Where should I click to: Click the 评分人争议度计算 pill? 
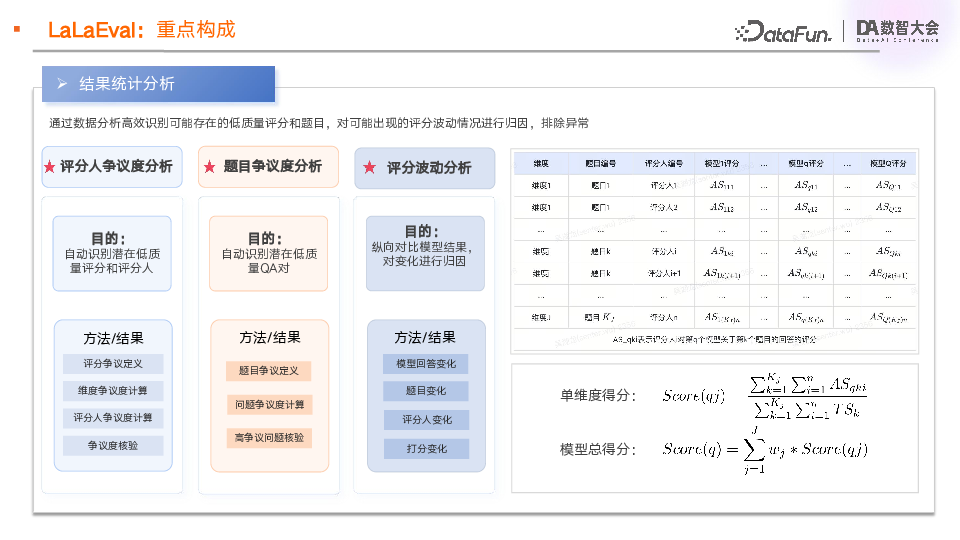[113, 418]
